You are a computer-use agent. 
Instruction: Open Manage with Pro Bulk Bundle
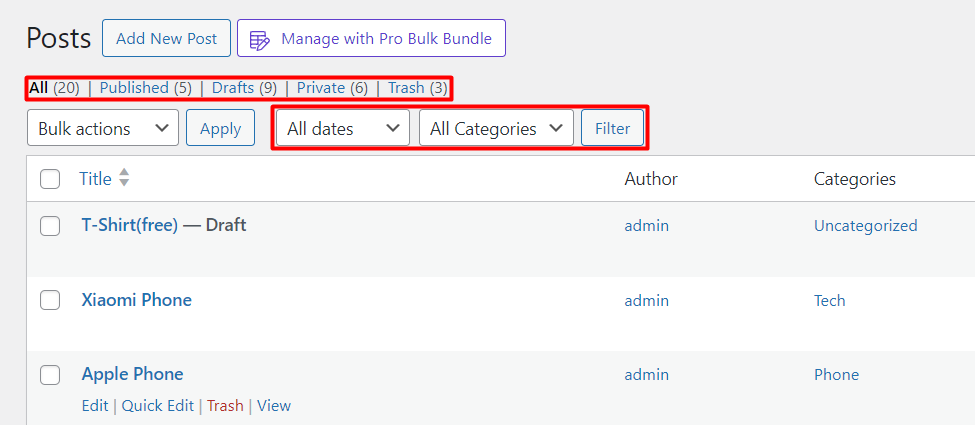(371, 38)
